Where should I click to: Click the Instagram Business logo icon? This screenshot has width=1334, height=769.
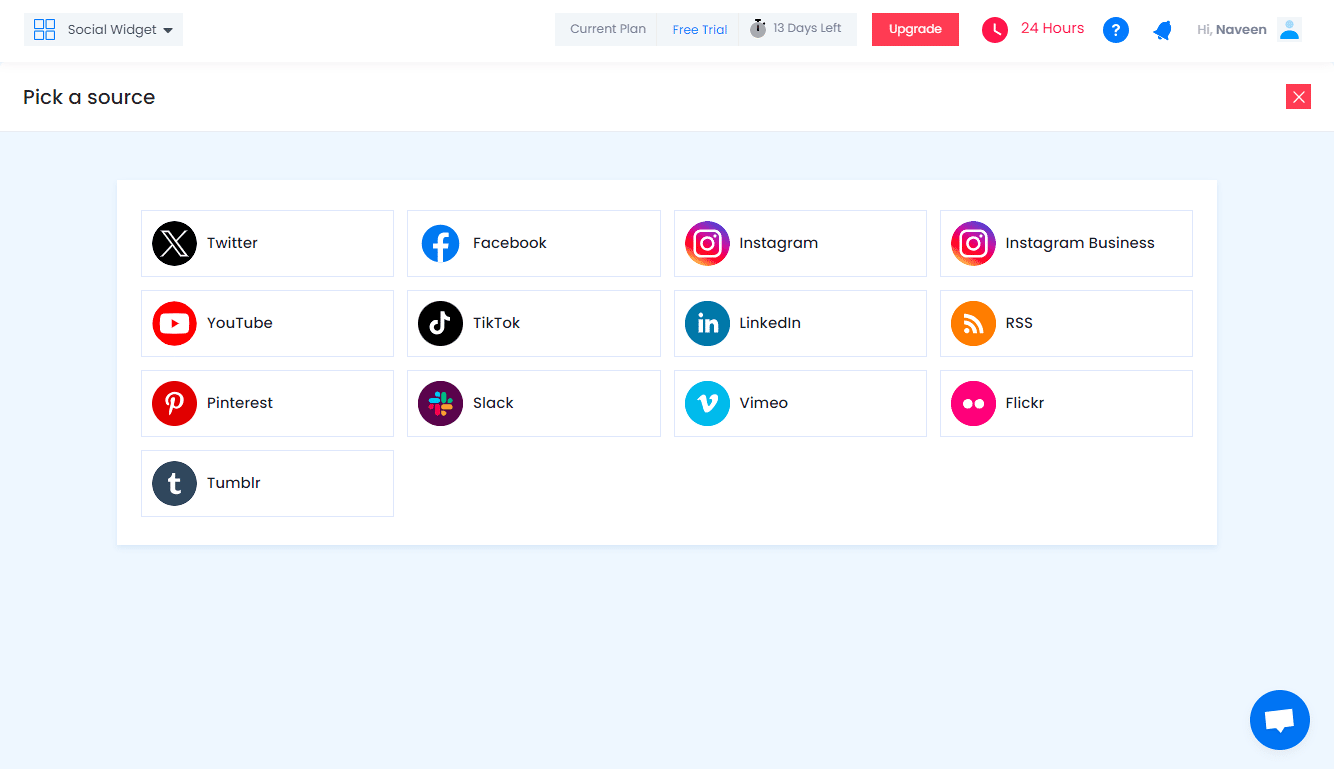click(x=973, y=243)
